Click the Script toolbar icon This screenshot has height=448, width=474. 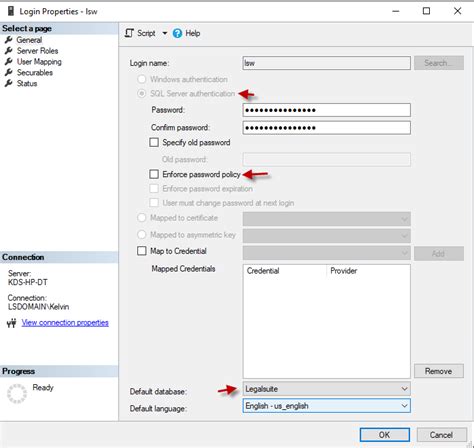point(129,33)
